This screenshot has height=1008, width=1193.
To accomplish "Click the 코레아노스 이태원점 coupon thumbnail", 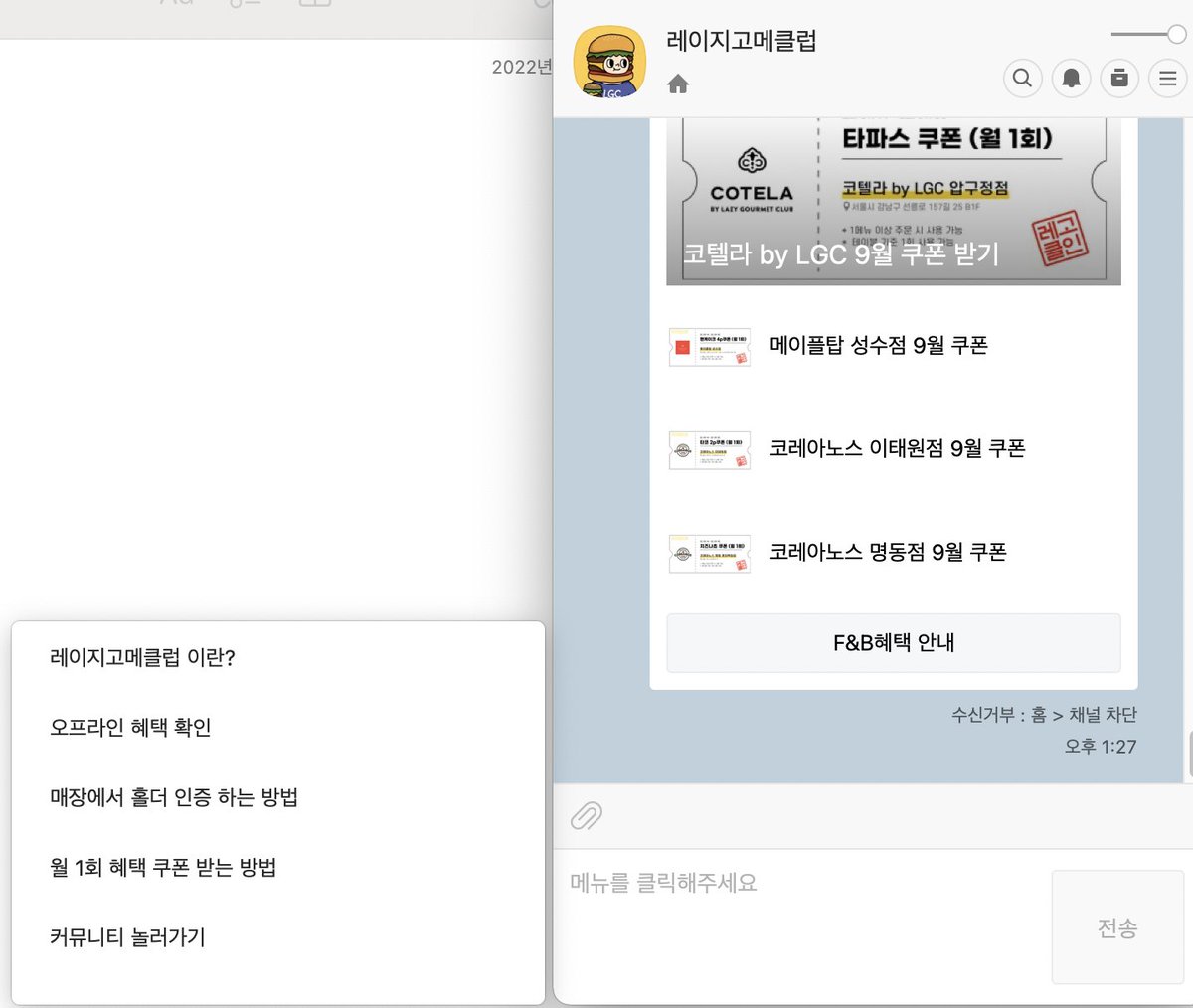I will 710,450.
